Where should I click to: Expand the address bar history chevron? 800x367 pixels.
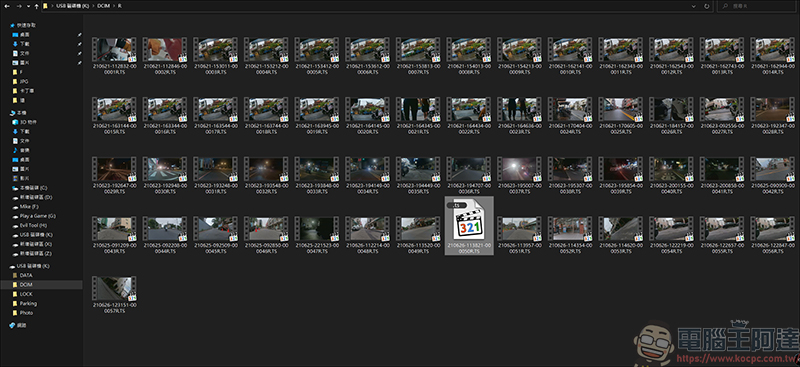coord(694,6)
